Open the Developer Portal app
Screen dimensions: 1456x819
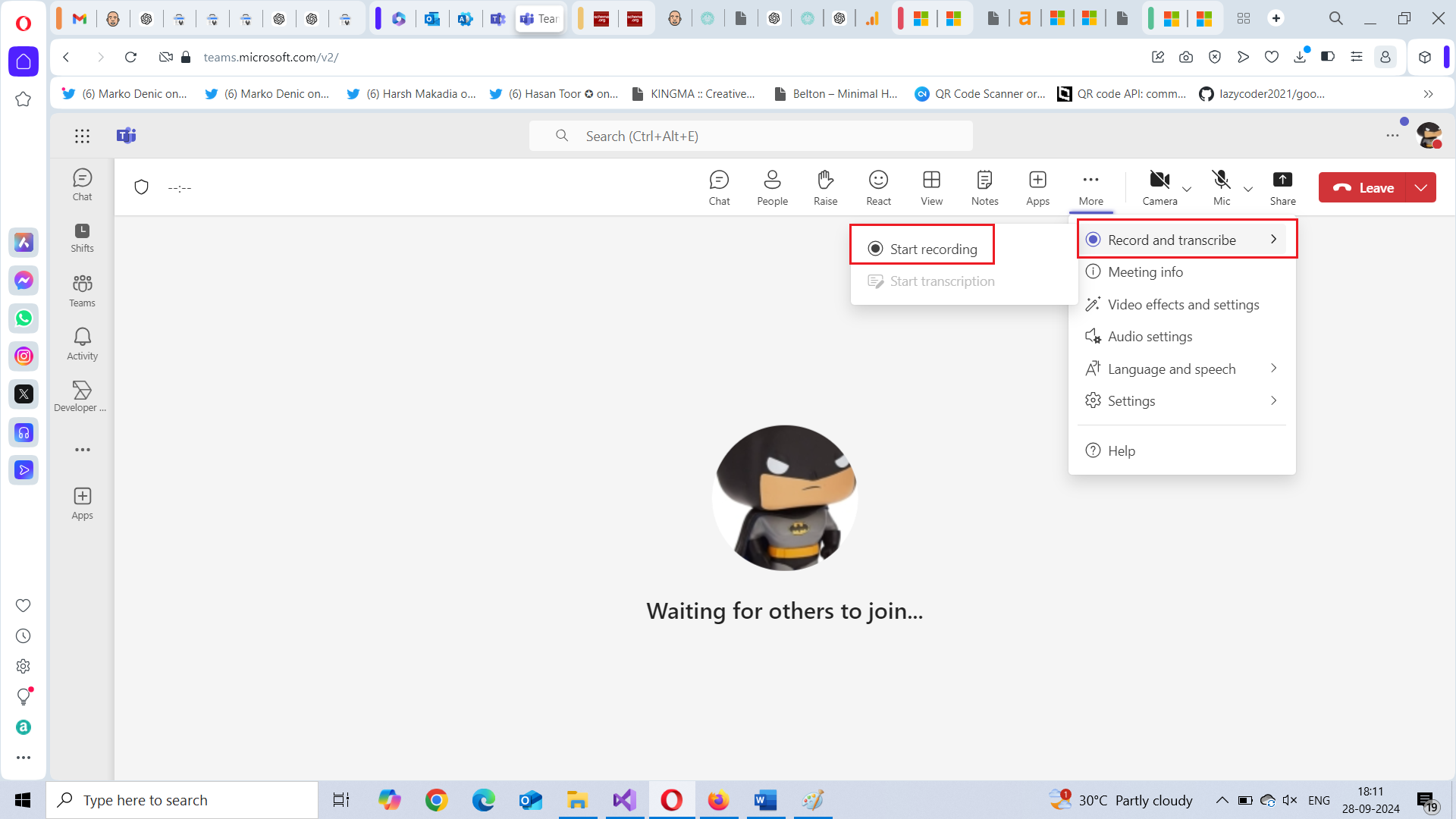pyautogui.click(x=81, y=397)
